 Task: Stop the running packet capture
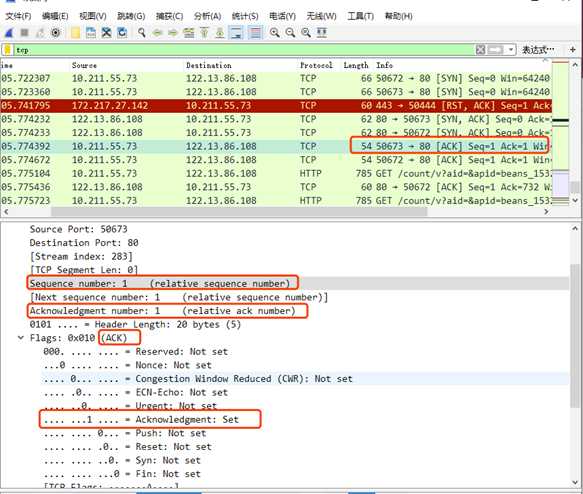click(25, 33)
